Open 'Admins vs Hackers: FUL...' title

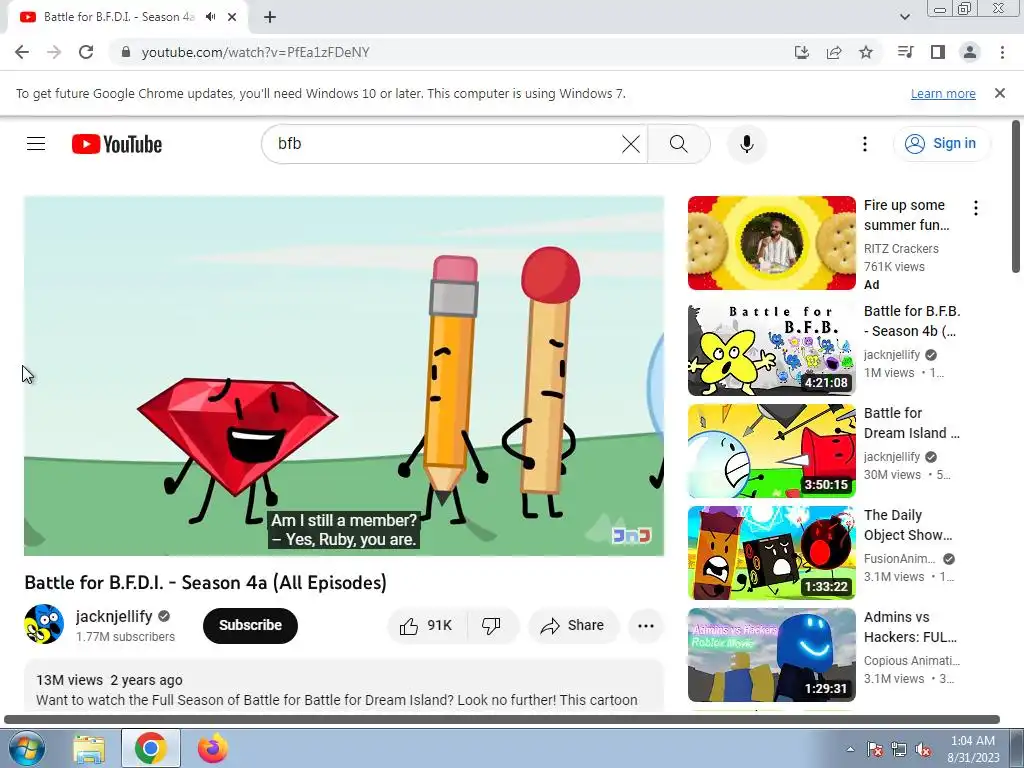(x=910, y=626)
